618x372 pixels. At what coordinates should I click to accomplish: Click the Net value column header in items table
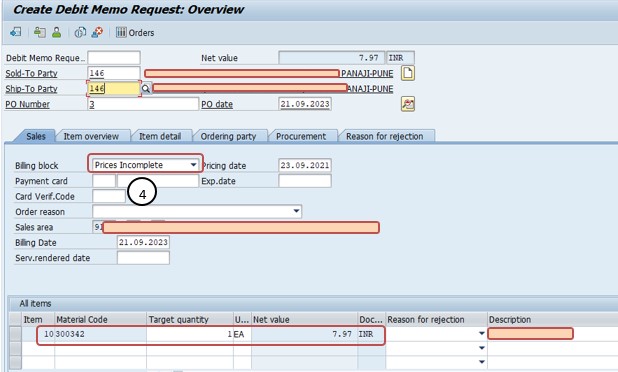[x=304, y=320]
